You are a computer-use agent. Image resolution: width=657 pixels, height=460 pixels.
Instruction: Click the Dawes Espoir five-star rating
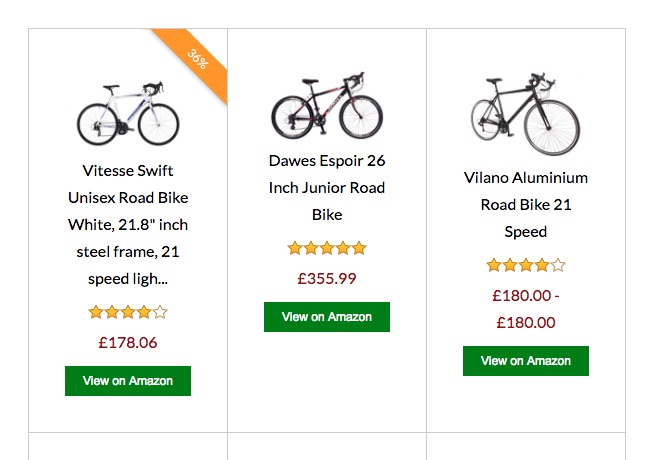coord(327,248)
